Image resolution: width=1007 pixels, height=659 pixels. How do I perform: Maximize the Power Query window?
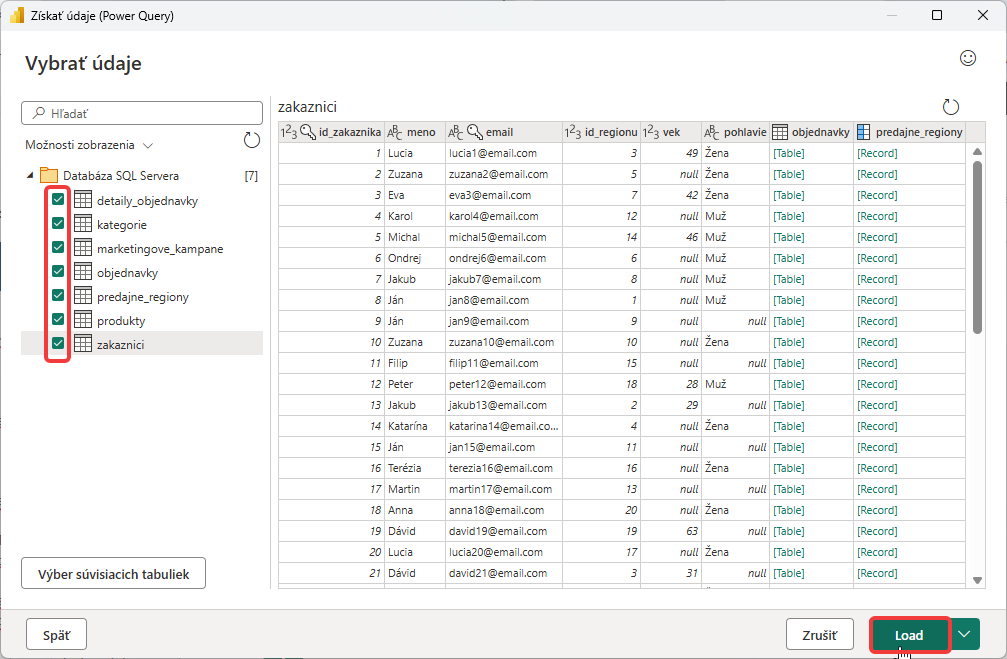pyautogui.click(x=937, y=15)
